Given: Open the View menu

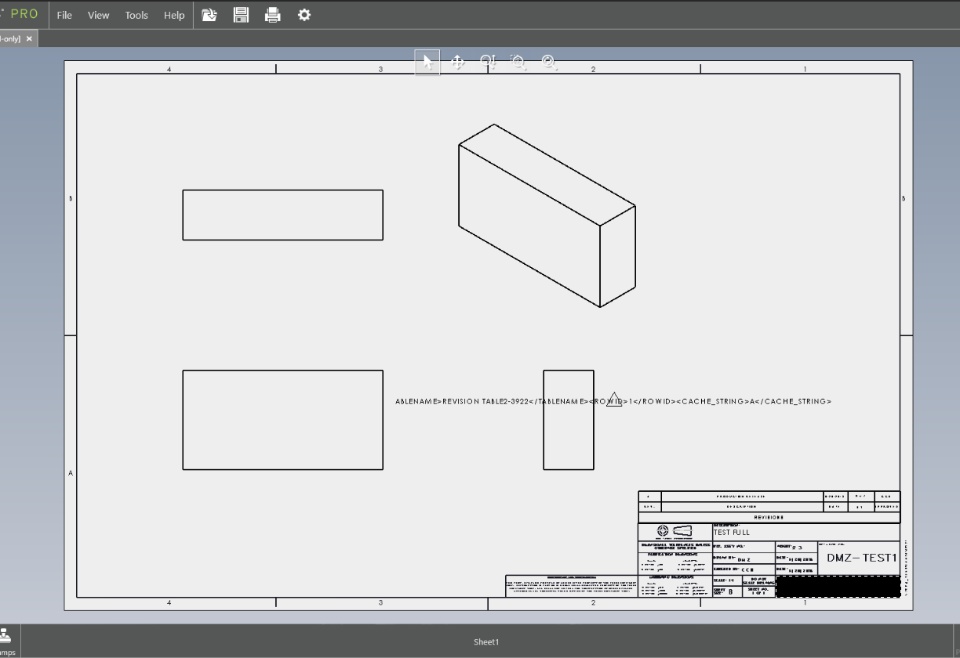Looking at the screenshot, I should point(98,15).
